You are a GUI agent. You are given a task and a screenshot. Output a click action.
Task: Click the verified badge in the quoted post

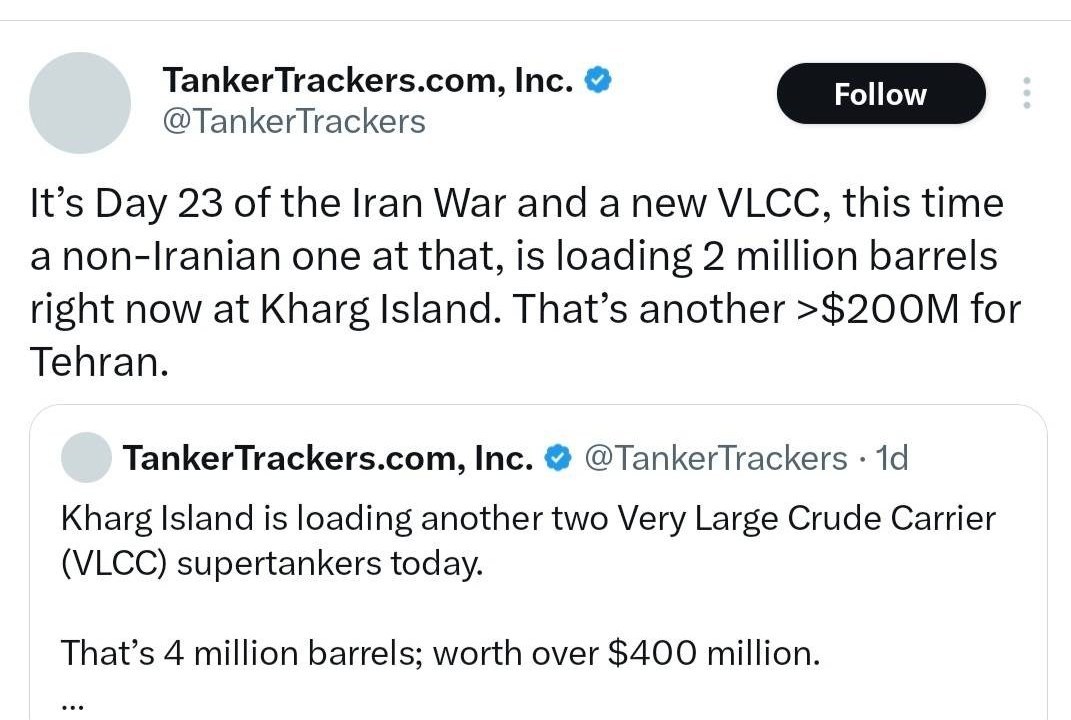(x=558, y=458)
